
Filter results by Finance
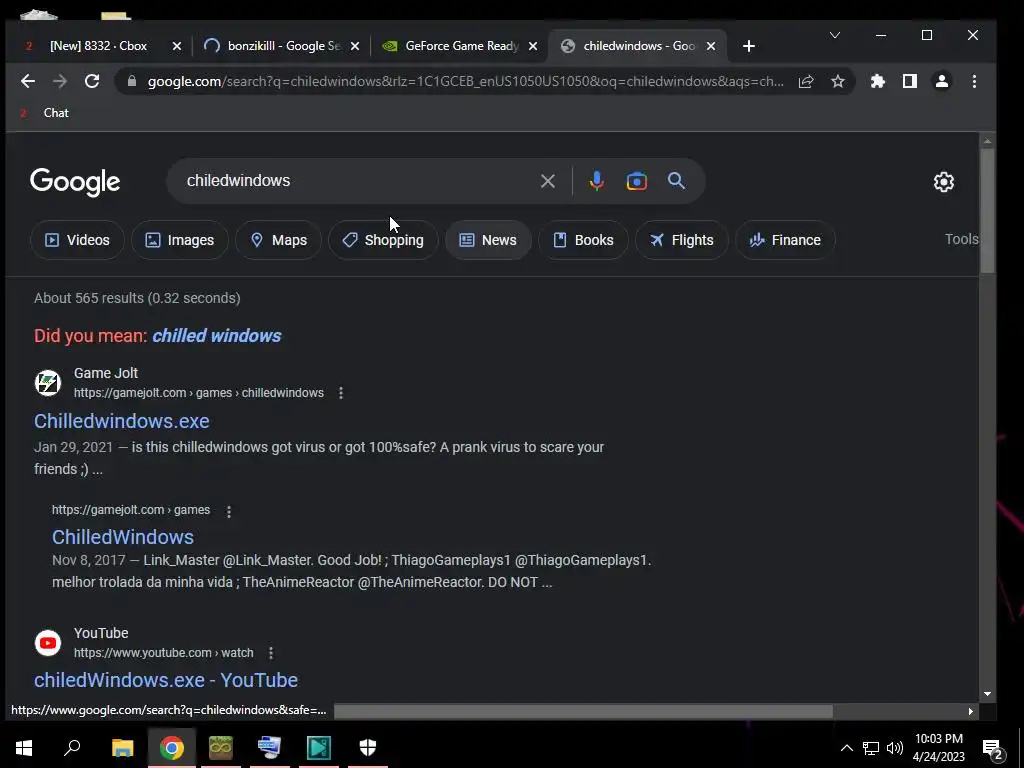785,240
